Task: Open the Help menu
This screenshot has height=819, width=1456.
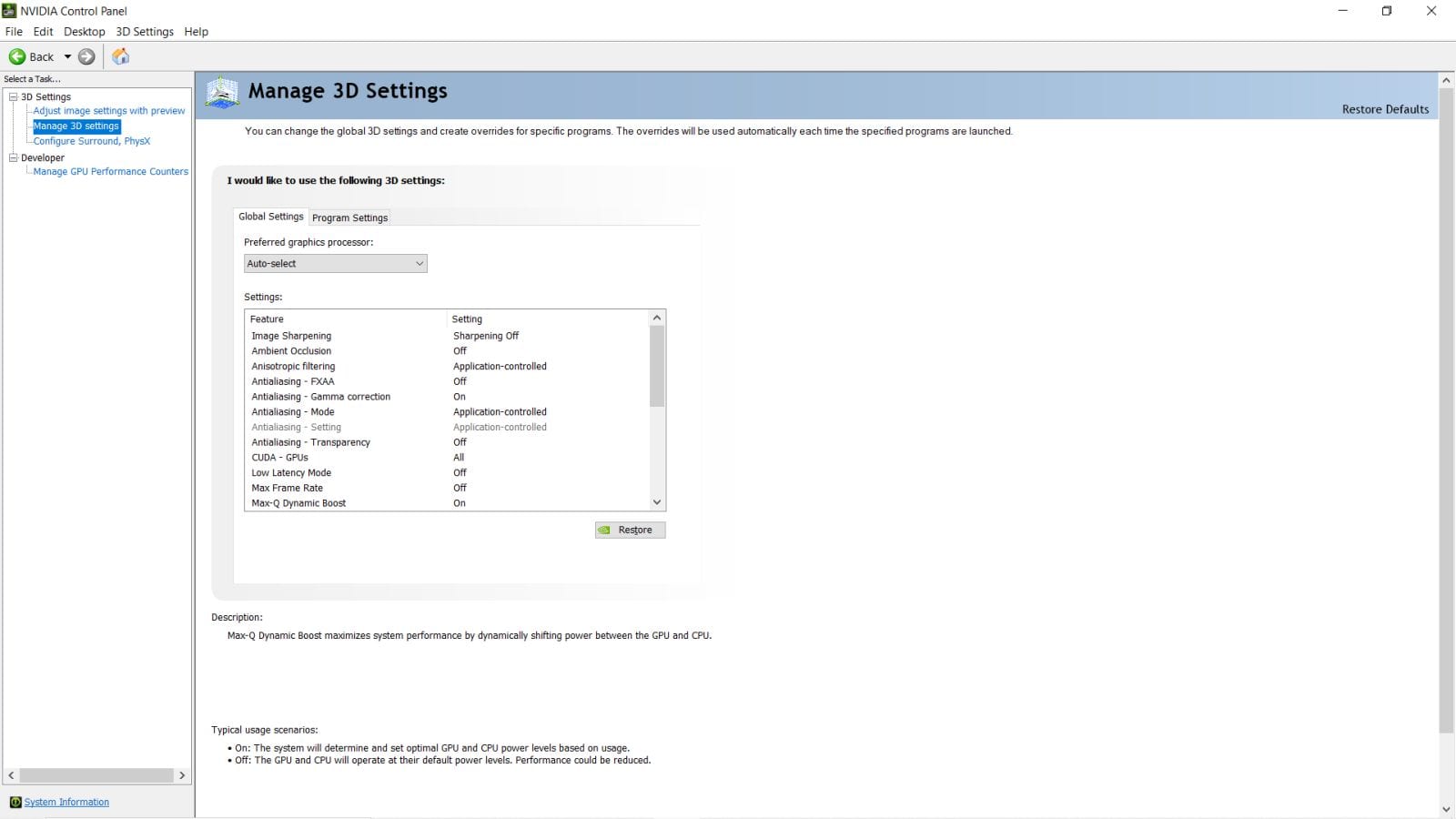Action: coord(197,31)
